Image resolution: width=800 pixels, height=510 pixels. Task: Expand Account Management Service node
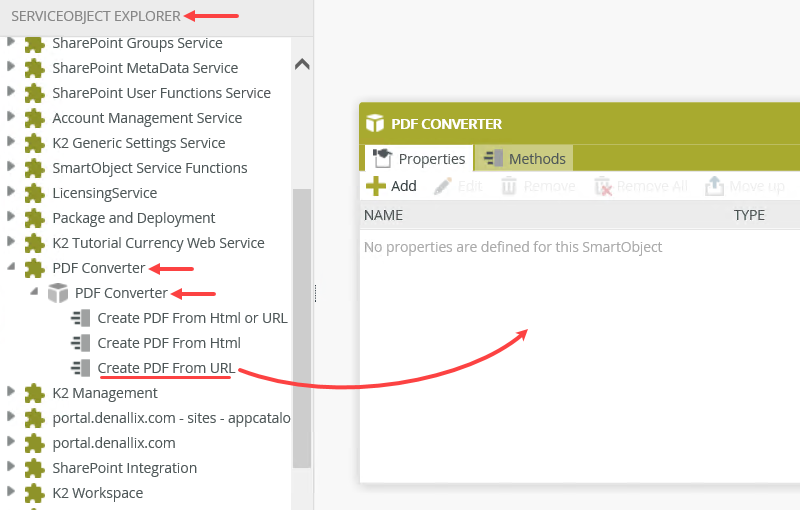11,116
